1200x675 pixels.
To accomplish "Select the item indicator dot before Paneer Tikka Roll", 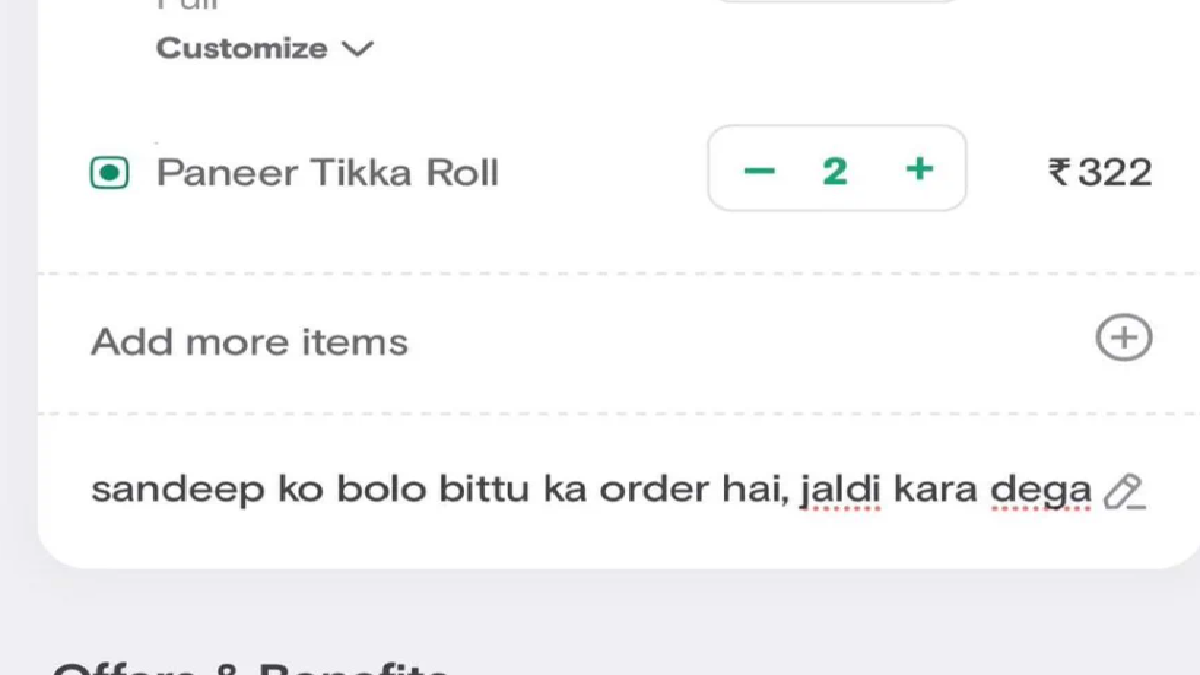I will point(109,172).
